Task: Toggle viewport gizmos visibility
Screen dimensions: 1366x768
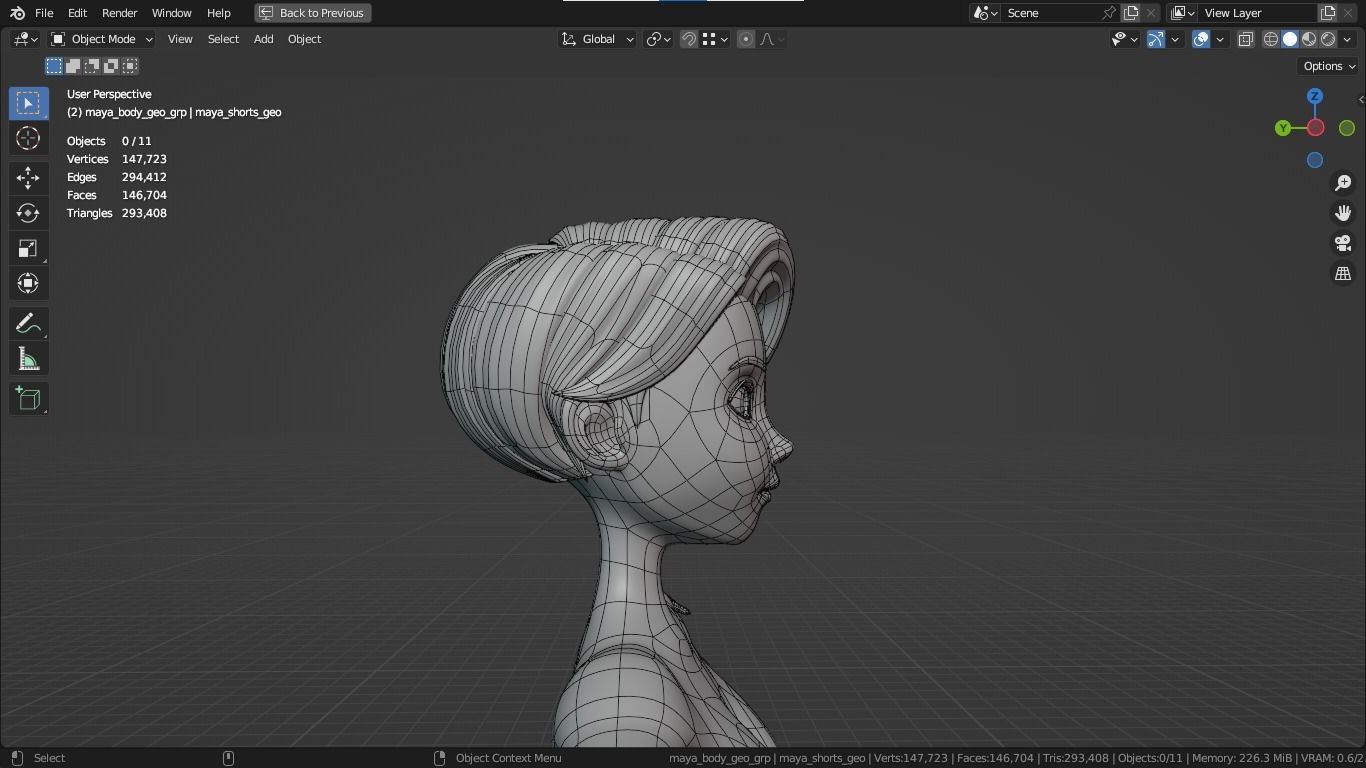Action: (x=1156, y=39)
